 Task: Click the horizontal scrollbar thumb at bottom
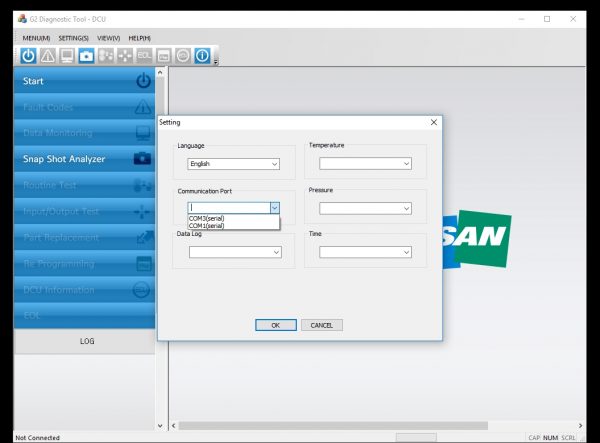[x=333, y=426]
